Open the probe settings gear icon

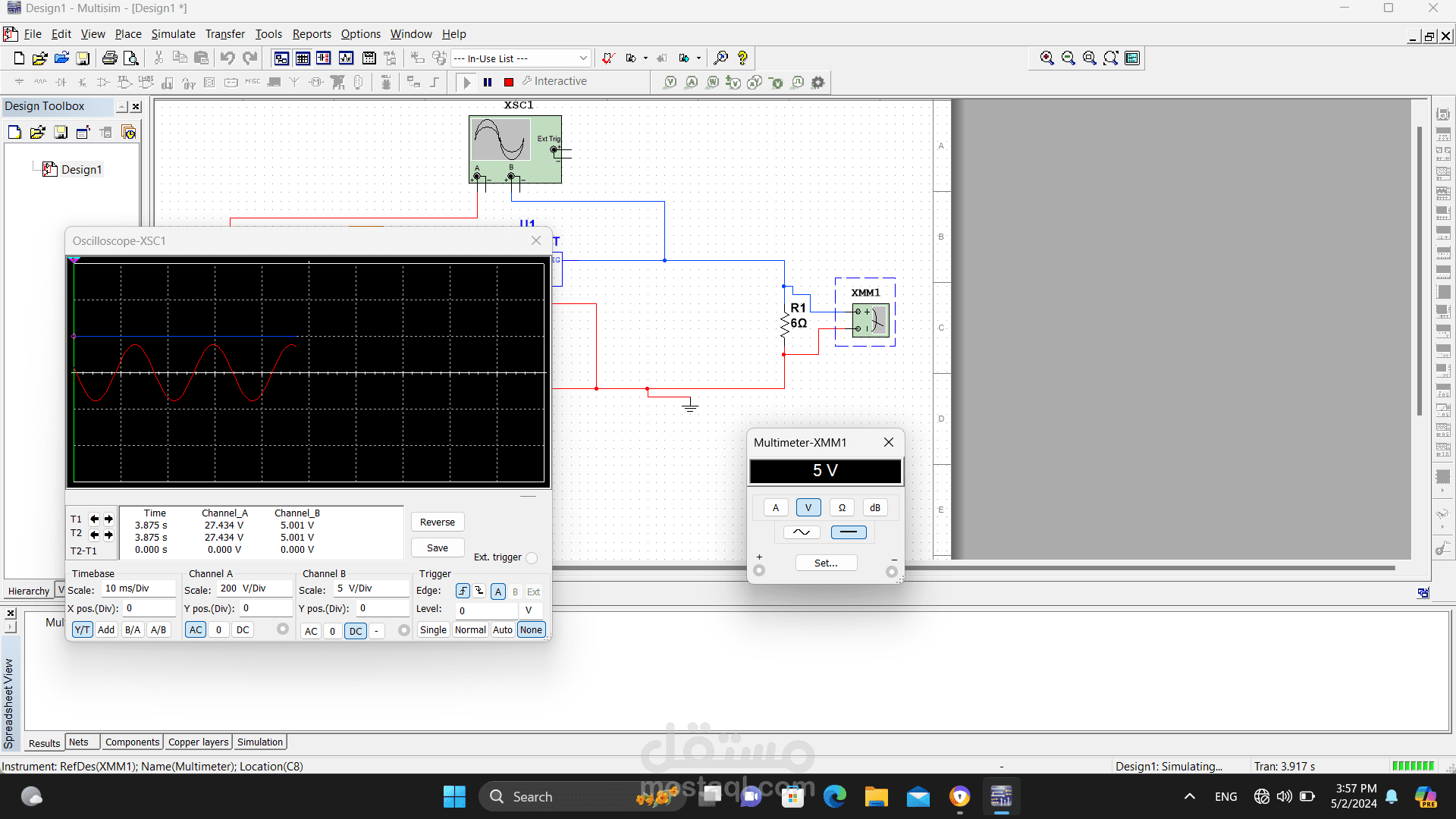(817, 82)
